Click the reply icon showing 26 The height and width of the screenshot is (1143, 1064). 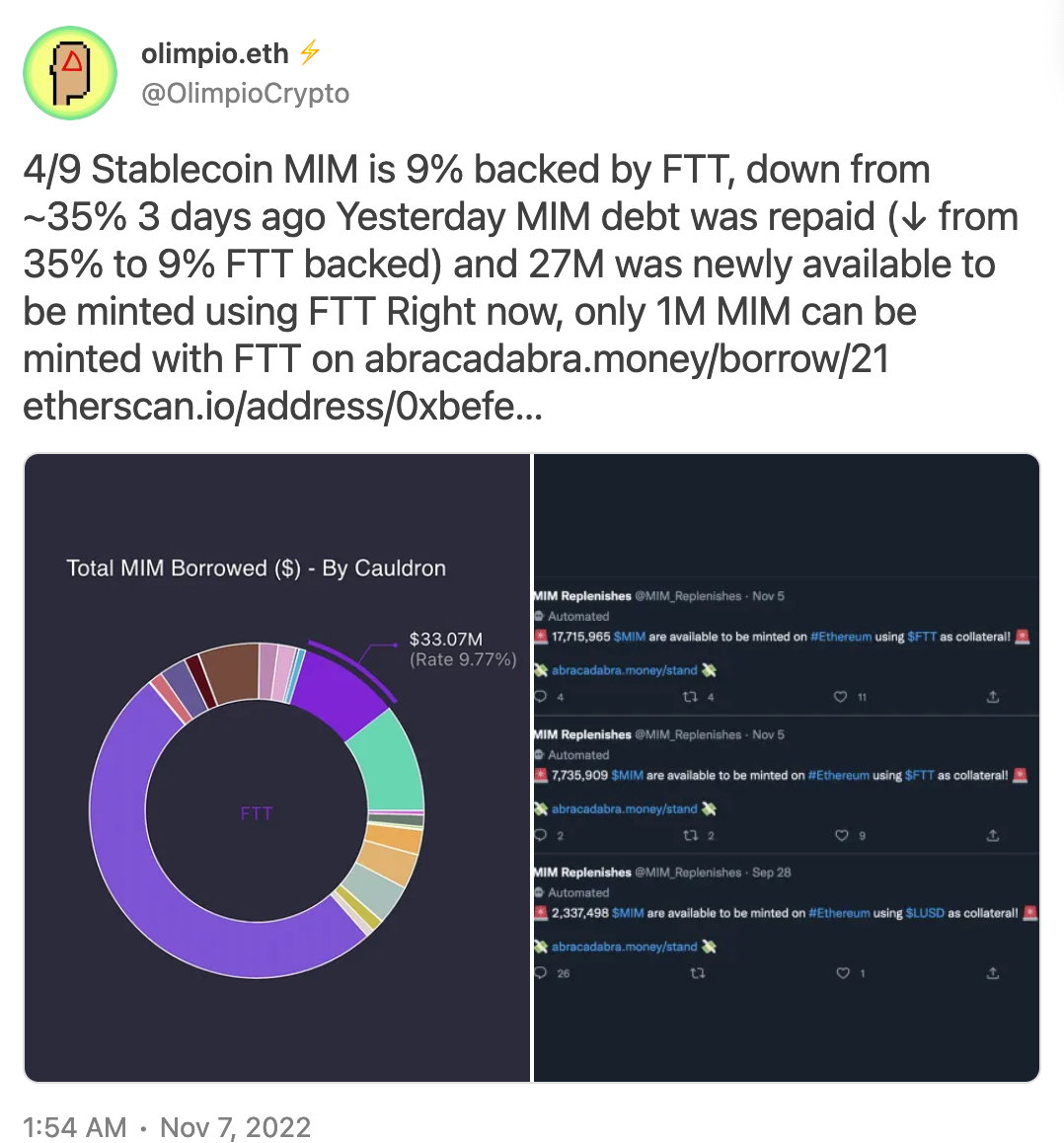coord(541,973)
